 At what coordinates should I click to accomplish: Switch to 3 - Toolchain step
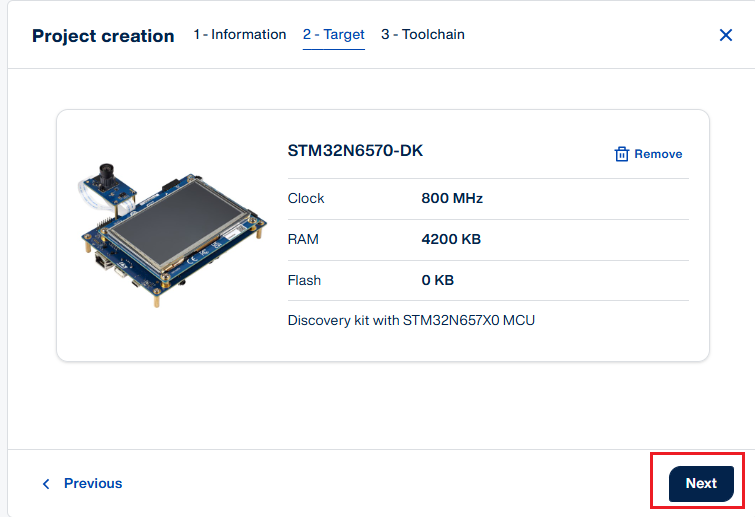click(423, 35)
